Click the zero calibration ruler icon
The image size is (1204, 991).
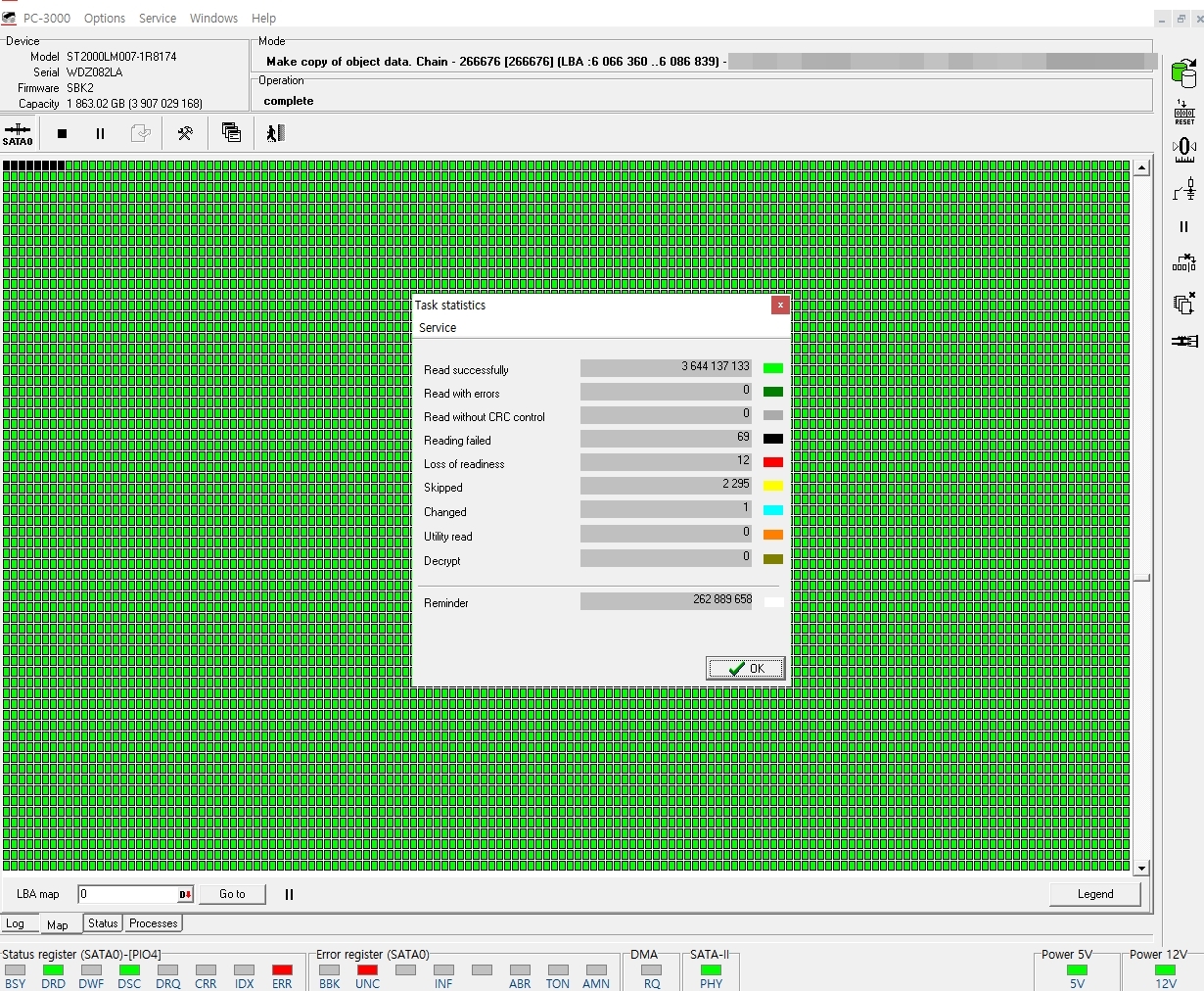coord(1183,150)
